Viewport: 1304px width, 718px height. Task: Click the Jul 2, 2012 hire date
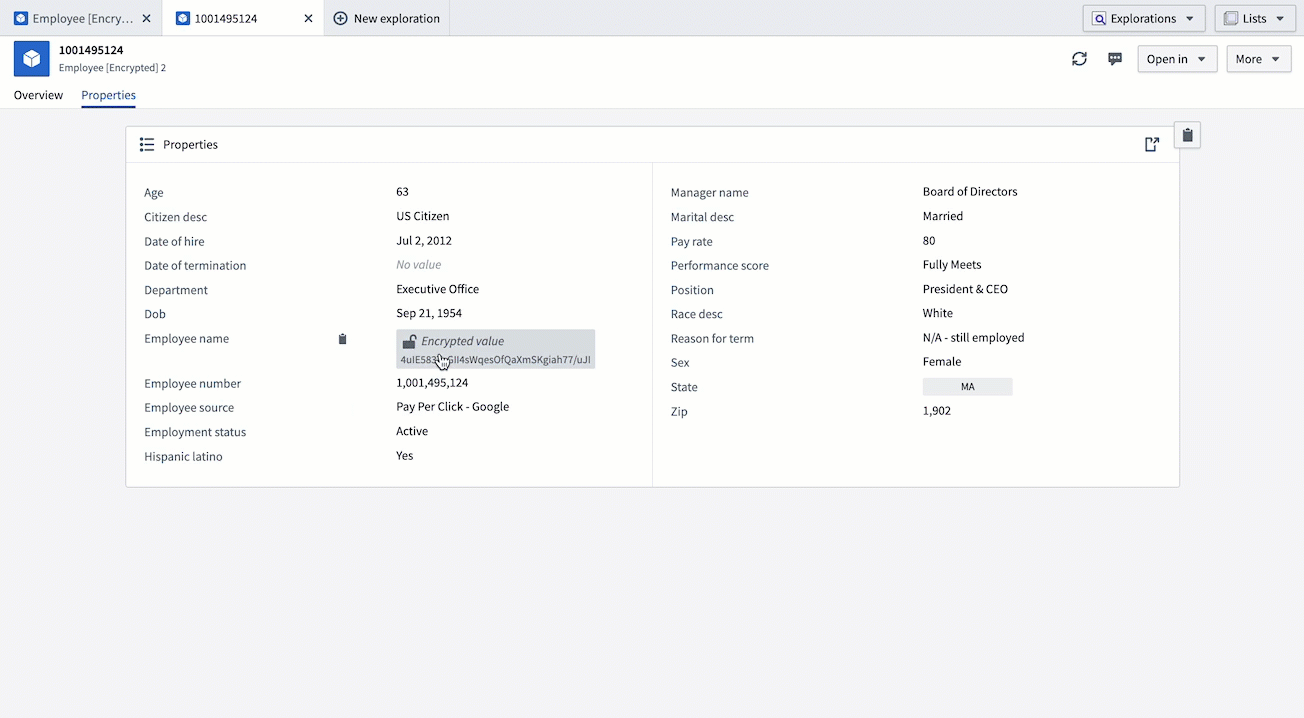click(x=424, y=241)
